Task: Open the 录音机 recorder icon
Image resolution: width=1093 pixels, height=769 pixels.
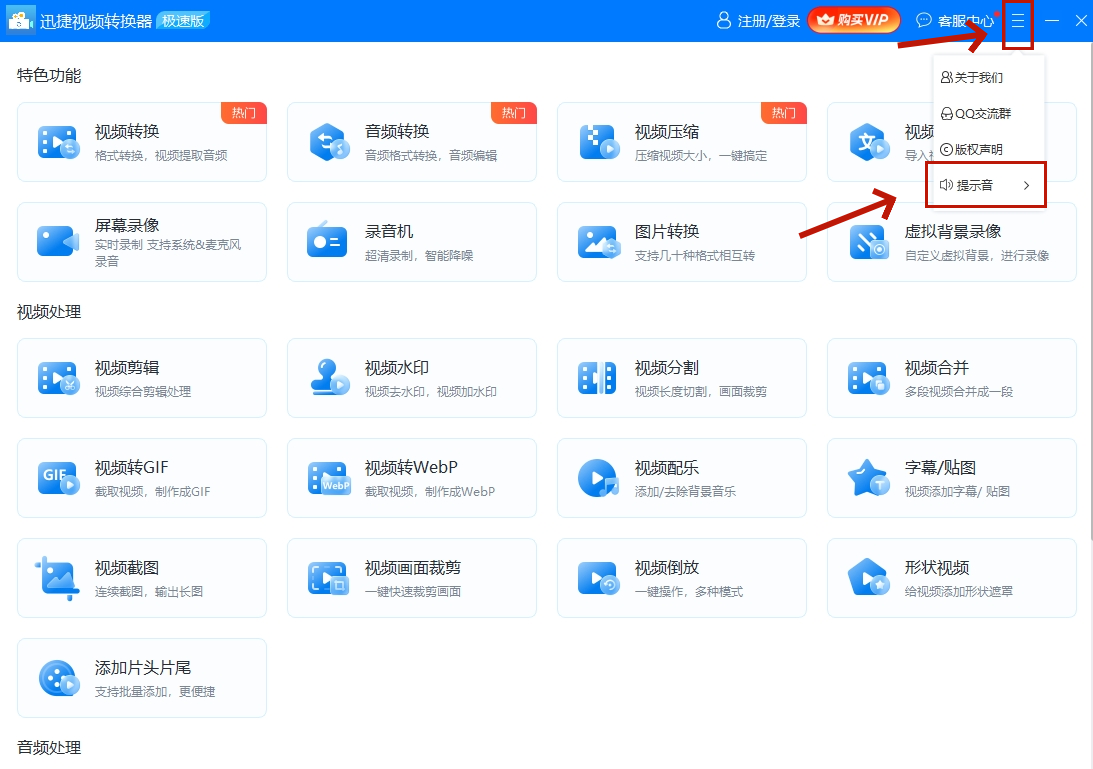Action: point(327,240)
